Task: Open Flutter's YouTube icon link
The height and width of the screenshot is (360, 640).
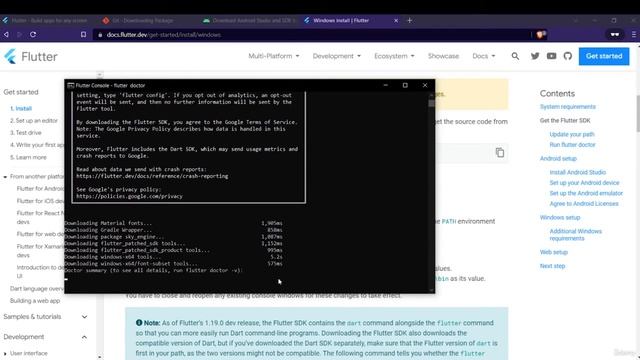Action: click(x=551, y=56)
